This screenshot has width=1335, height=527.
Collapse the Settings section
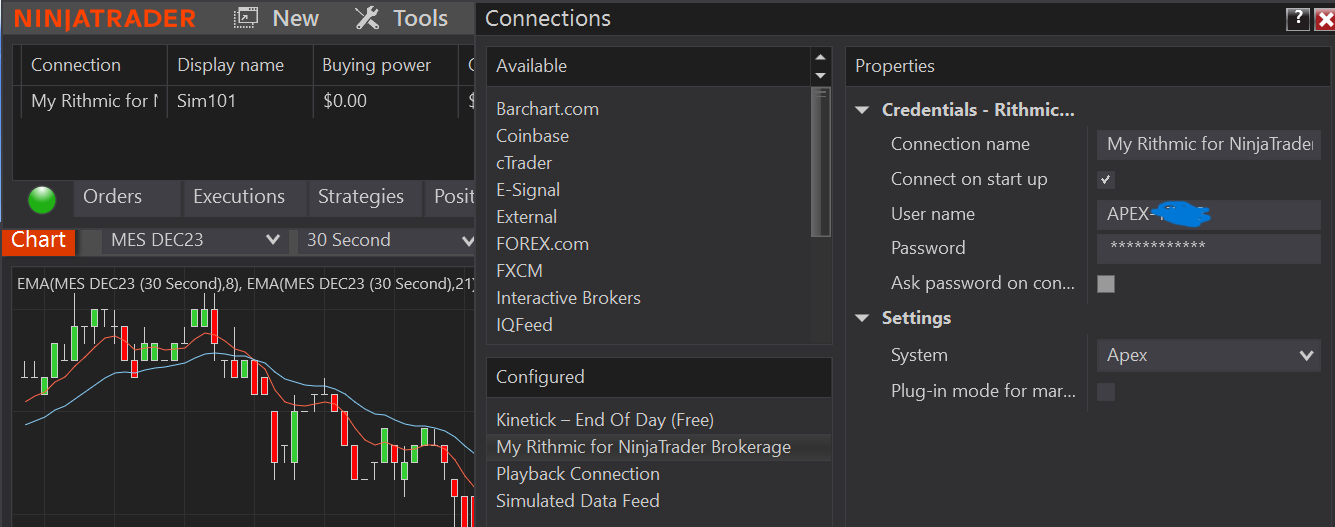point(863,318)
